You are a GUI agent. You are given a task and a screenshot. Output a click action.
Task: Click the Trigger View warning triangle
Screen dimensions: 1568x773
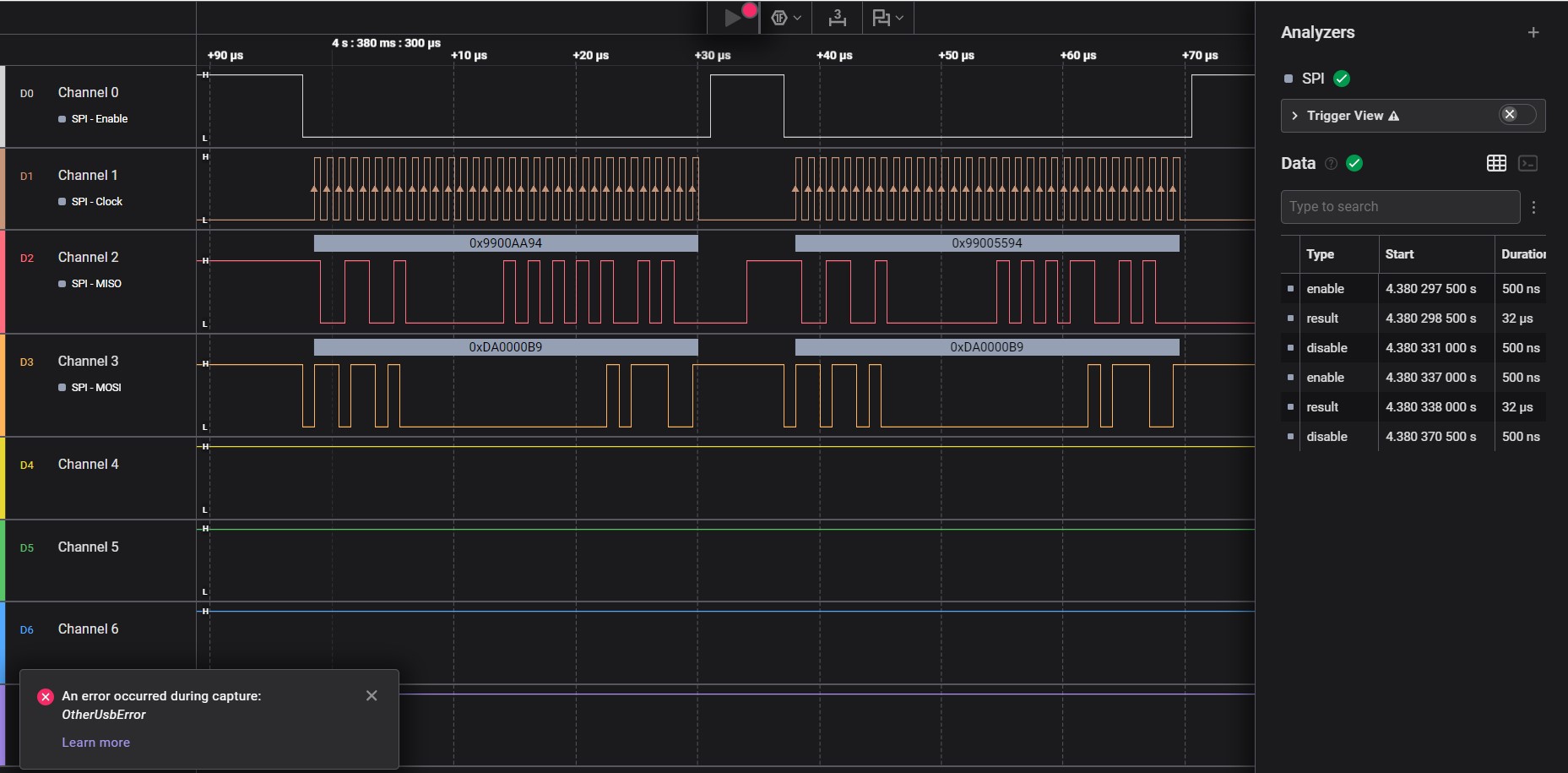(x=1394, y=116)
